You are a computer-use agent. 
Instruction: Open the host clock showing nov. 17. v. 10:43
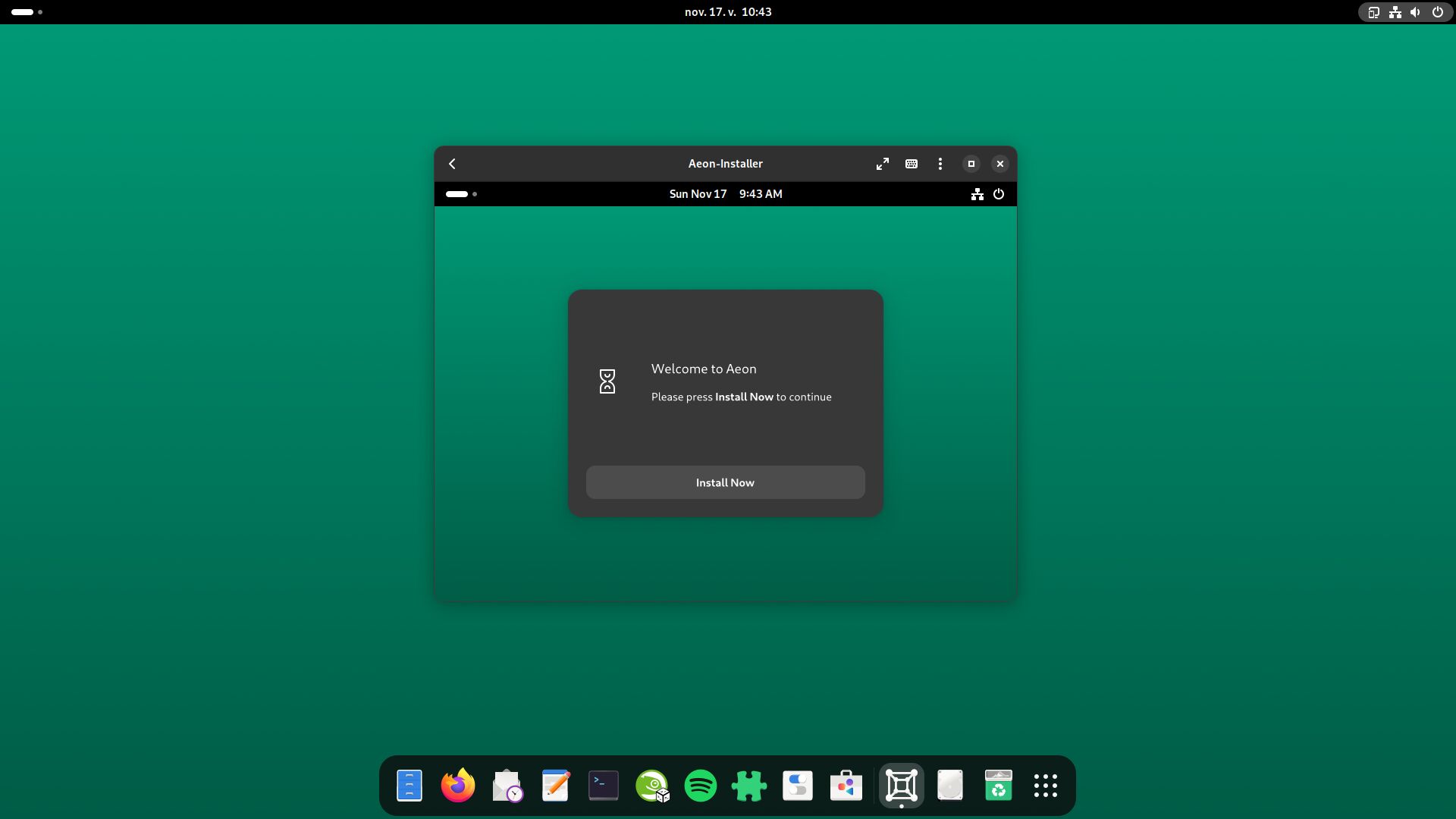pyautogui.click(x=728, y=12)
